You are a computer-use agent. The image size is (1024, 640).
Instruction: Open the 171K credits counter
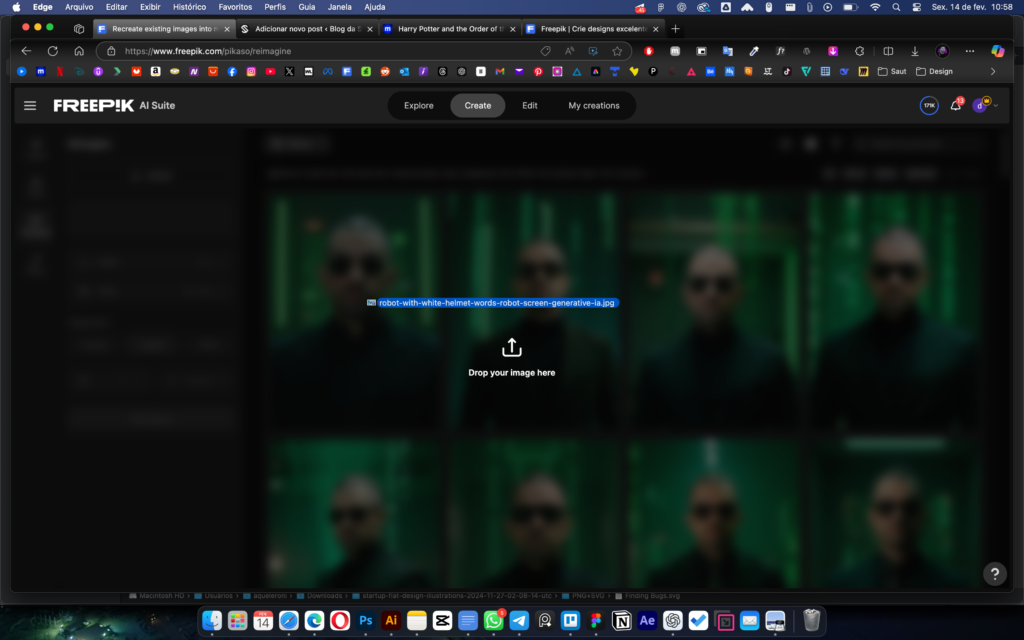(929, 105)
